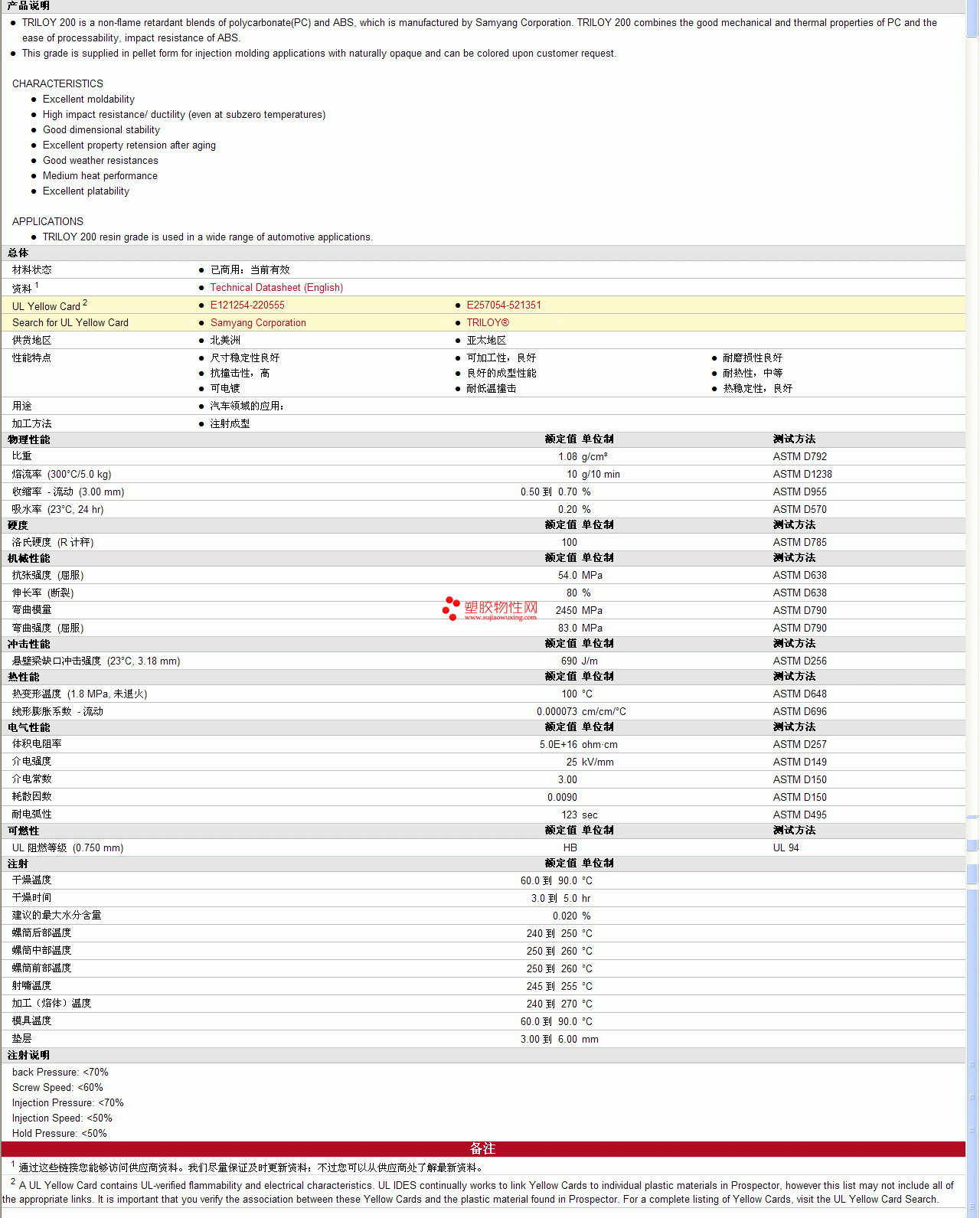
Task: Click the 1.08 g/cm³ density value
Action: (x=583, y=457)
